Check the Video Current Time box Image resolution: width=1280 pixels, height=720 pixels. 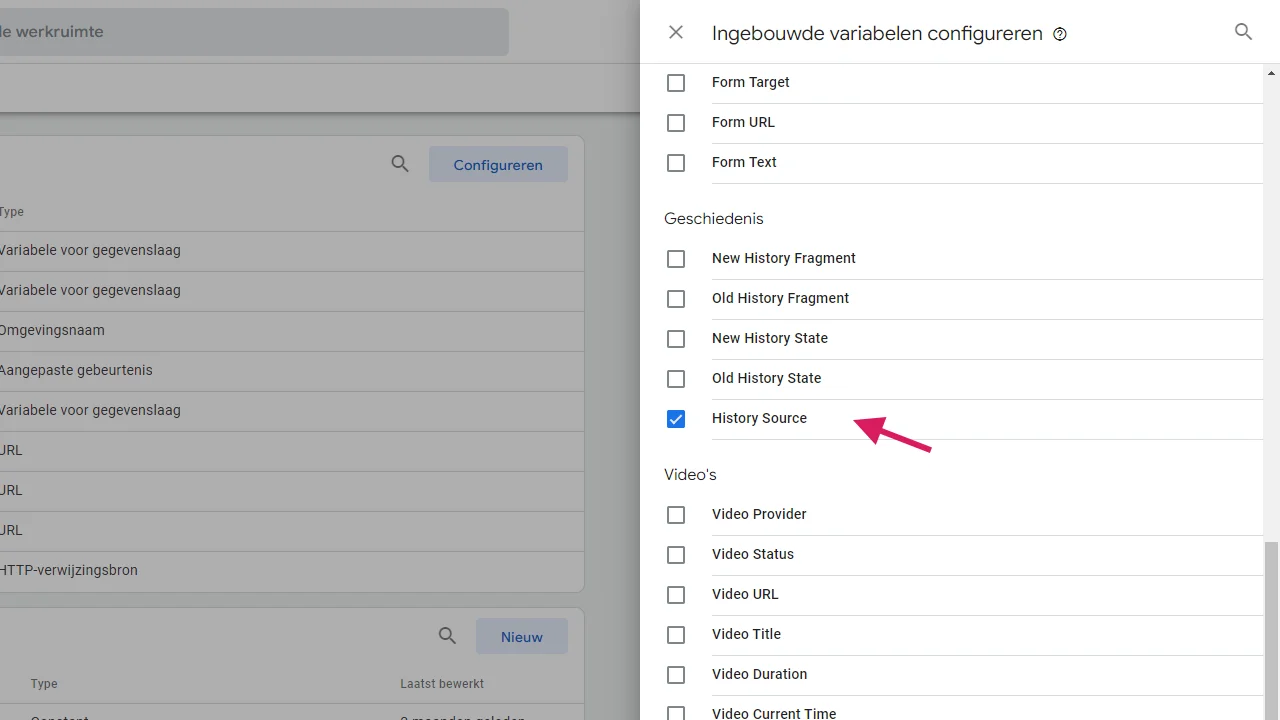click(x=676, y=713)
